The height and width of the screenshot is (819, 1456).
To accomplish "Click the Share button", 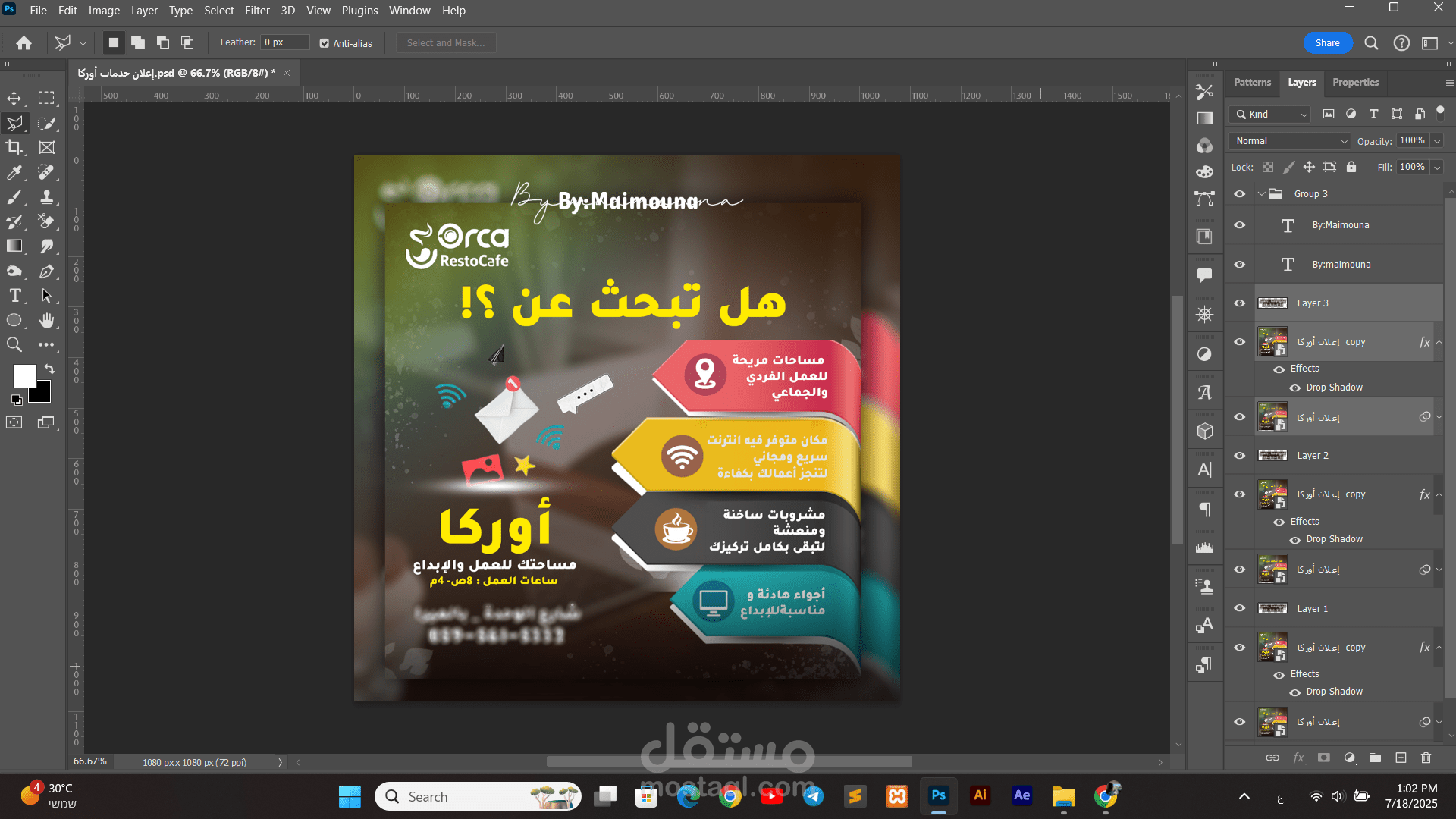I will point(1327,43).
